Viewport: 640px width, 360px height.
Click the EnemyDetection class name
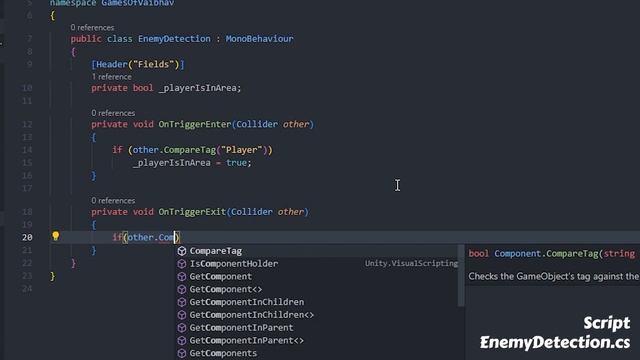pyautogui.click(x=174, y=39)
